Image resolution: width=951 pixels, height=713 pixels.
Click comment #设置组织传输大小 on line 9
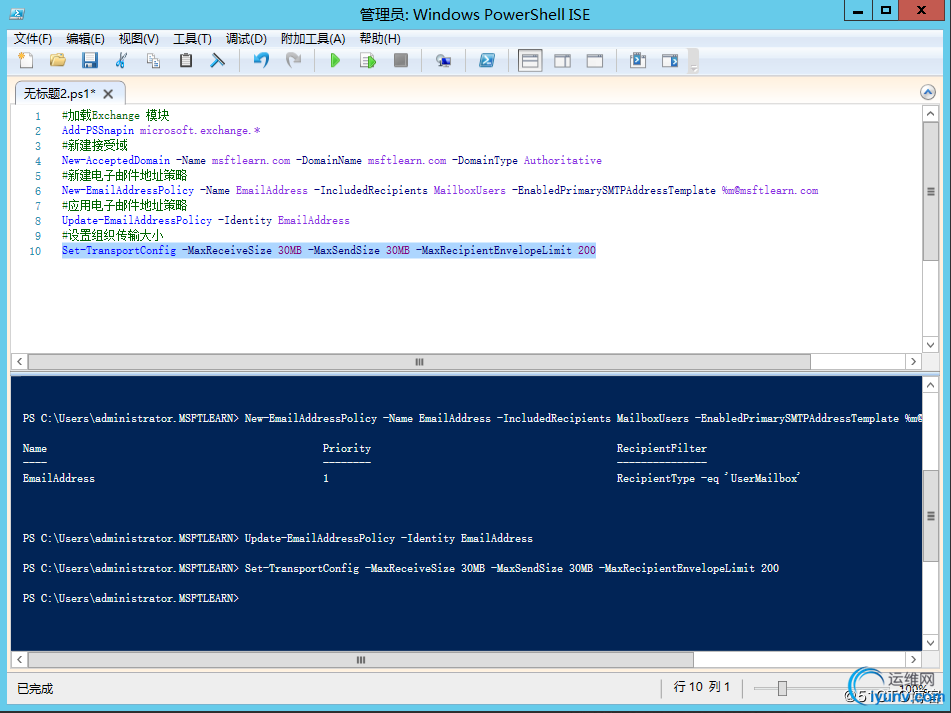coord(112,235)
